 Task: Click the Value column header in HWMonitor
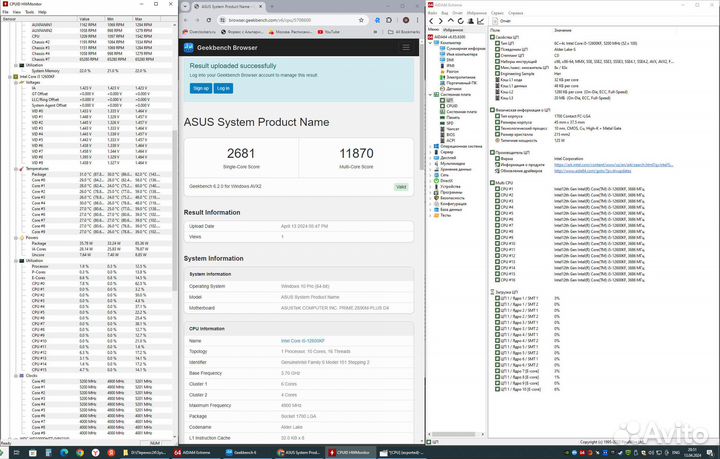point(92,19)
